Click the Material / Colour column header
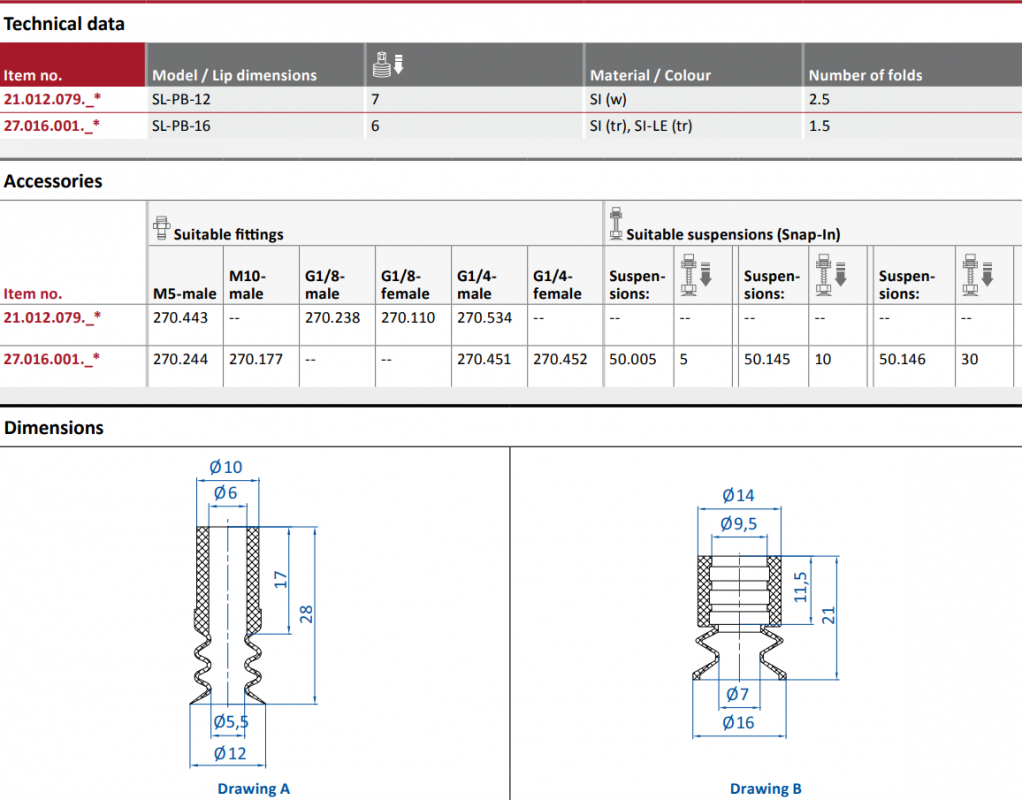1022x800 pixels. (x=650, y=75)
